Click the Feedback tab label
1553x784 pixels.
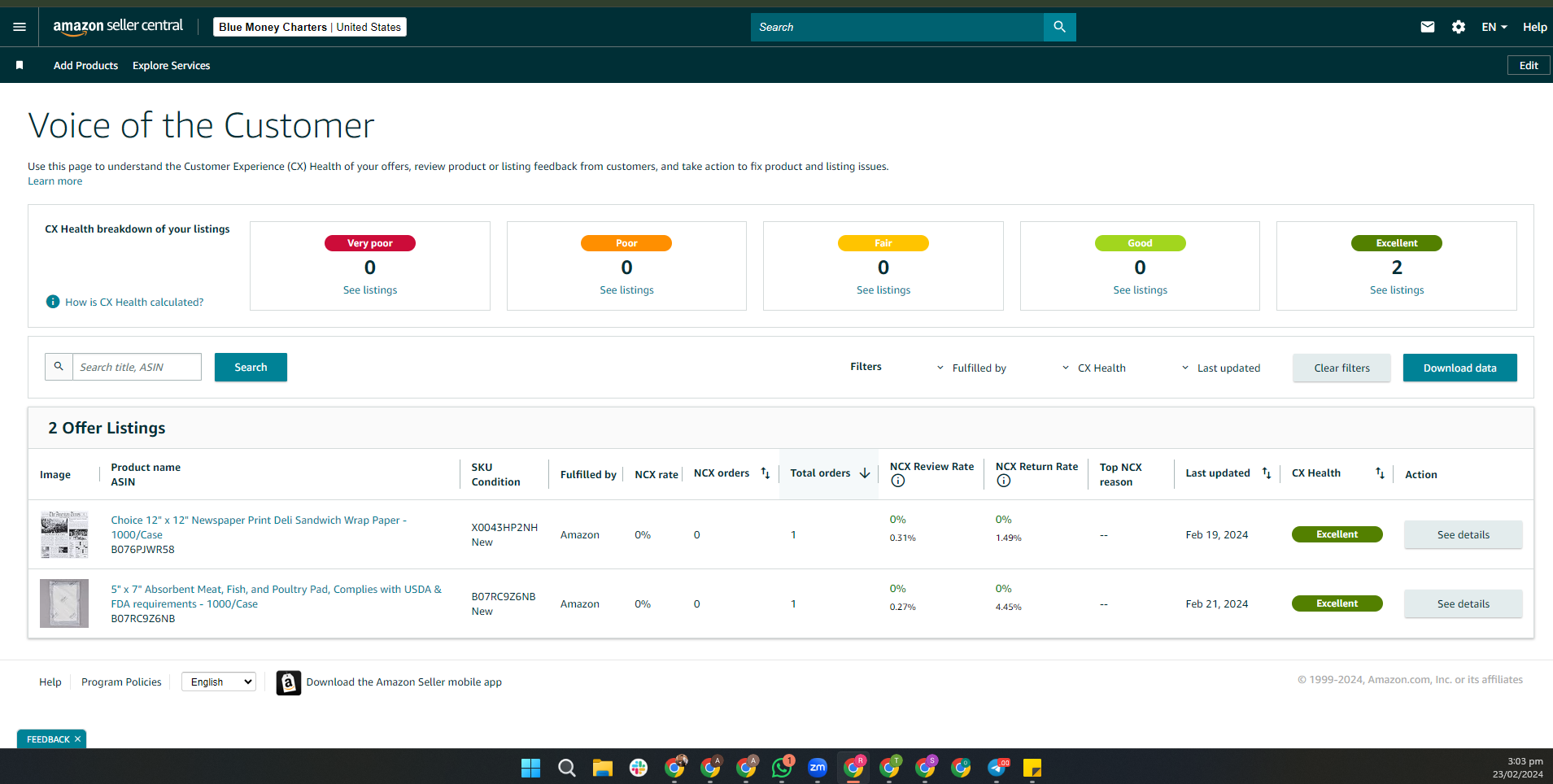pos(48,739)
